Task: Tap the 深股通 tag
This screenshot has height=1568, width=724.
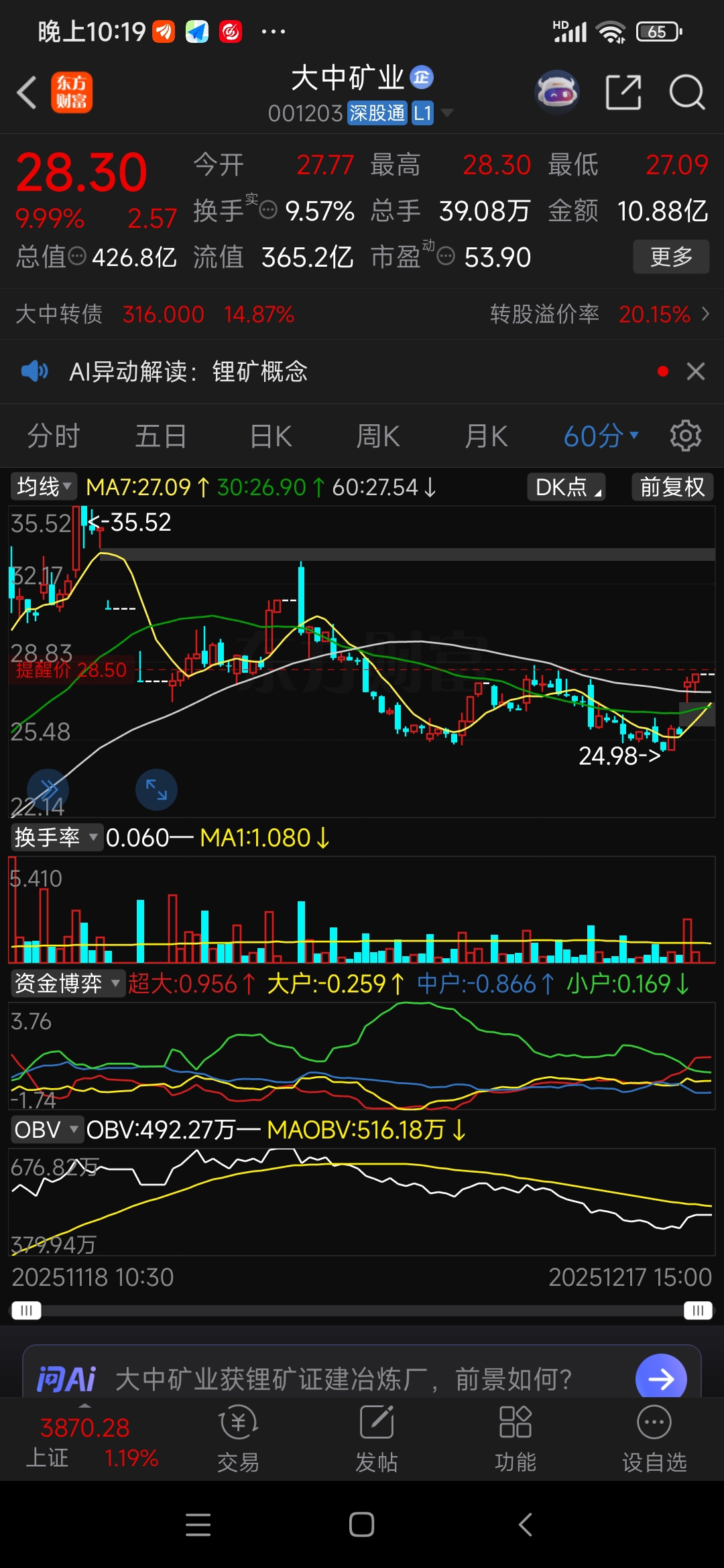Action: coord(377,113)
